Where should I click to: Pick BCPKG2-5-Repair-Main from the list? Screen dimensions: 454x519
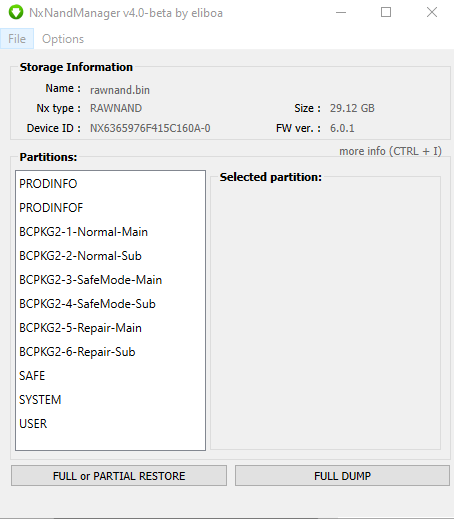tap(110, 328)
